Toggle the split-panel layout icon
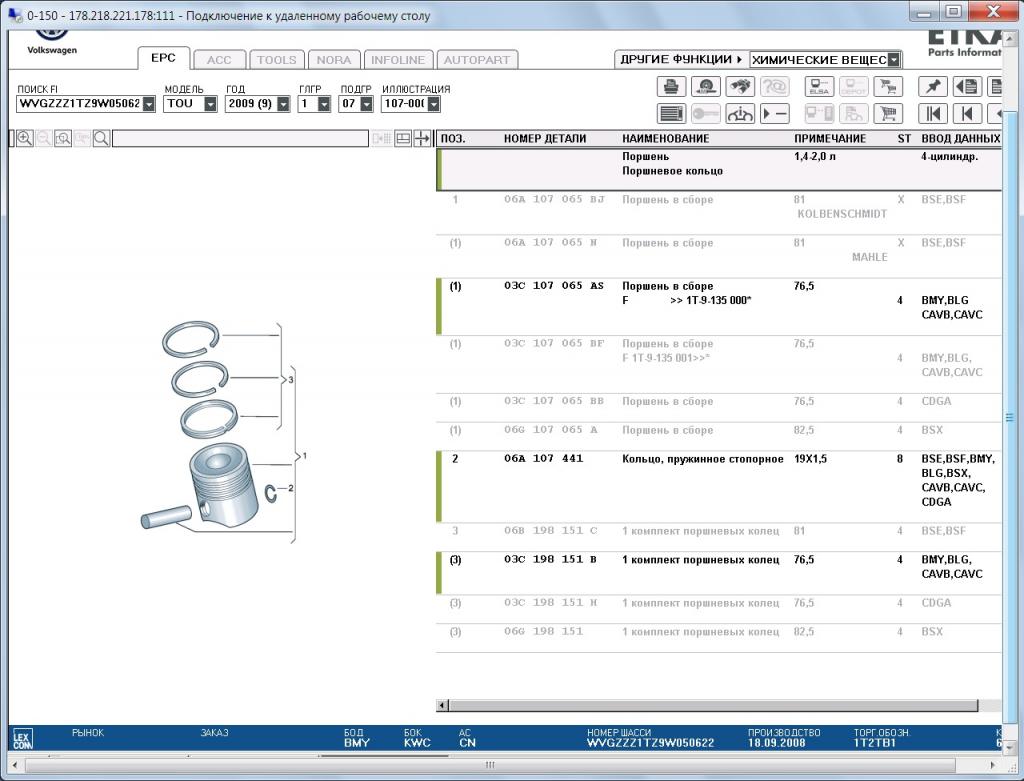1024x781 pixels. (403, 138)
